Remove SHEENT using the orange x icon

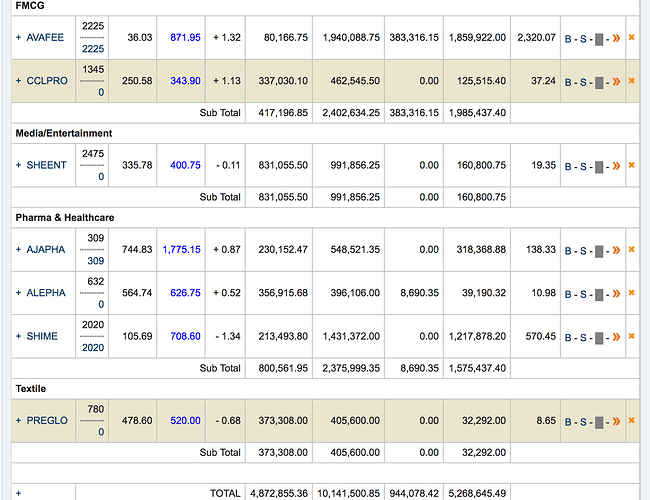coord(631,165)
